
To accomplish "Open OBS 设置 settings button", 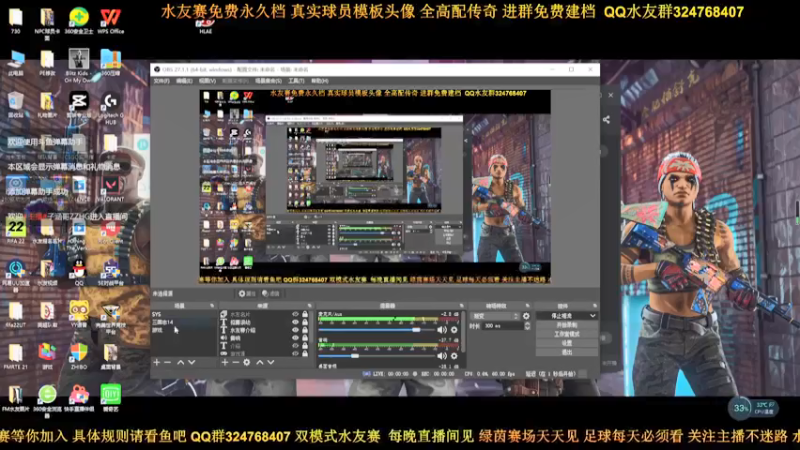I will point(566,343).
